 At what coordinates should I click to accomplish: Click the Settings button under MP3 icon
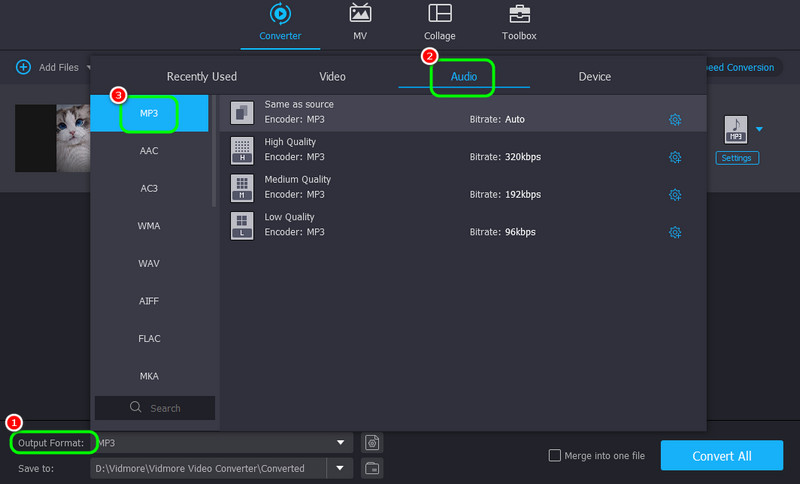pyautogui.click(x=737, y=158)
